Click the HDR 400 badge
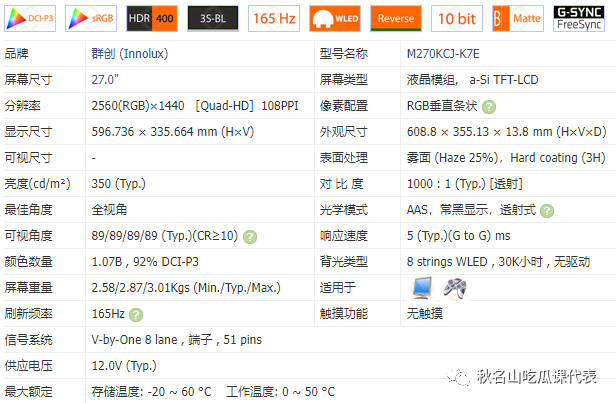 152,18
